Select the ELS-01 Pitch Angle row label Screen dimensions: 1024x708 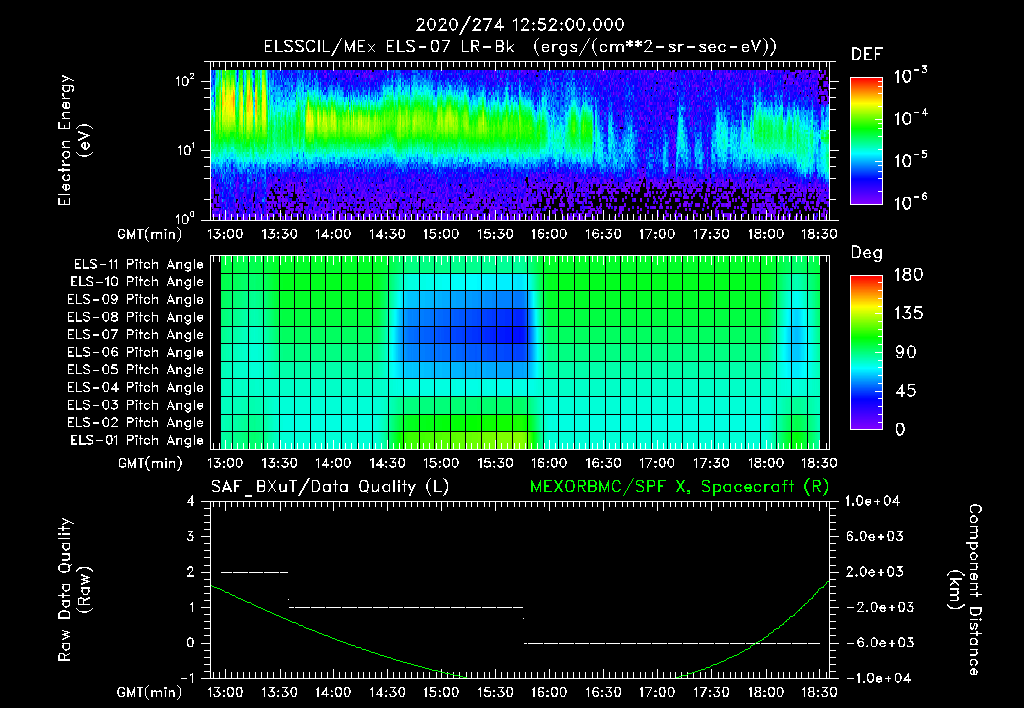(x=137, y=440)
